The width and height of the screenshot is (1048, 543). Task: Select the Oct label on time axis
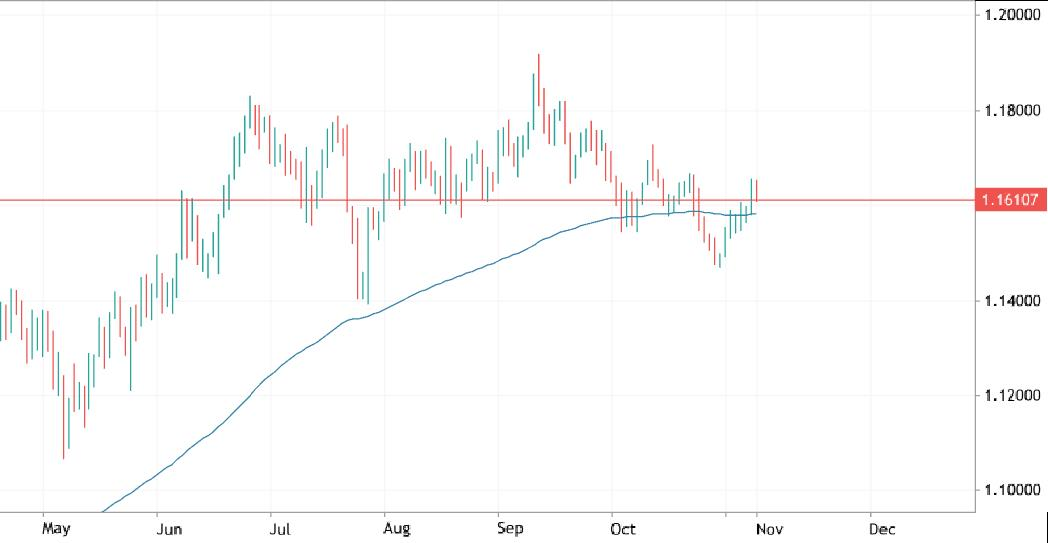pyautogui.click(x=623, y=527)
